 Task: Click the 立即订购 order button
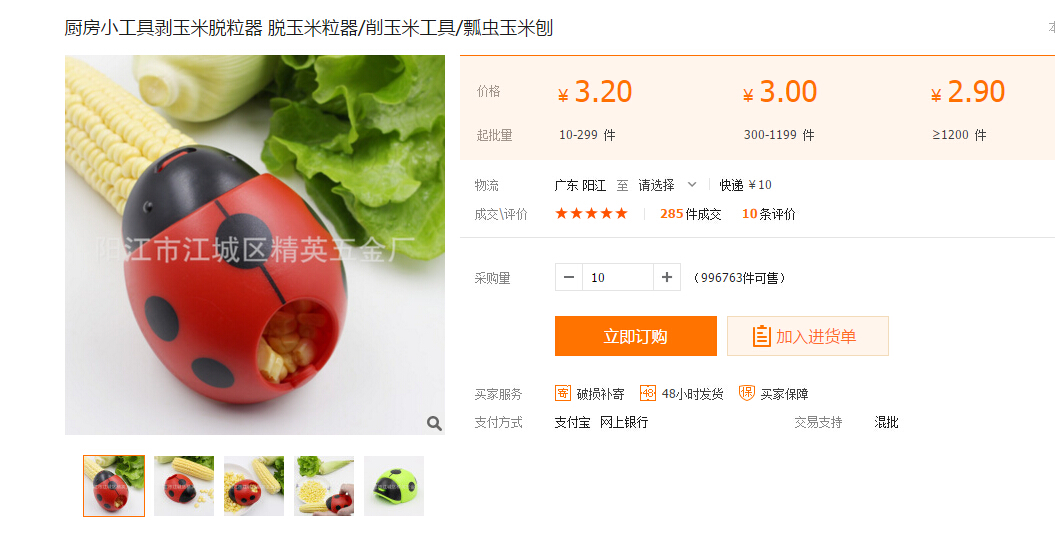click(x=636, y=336)
